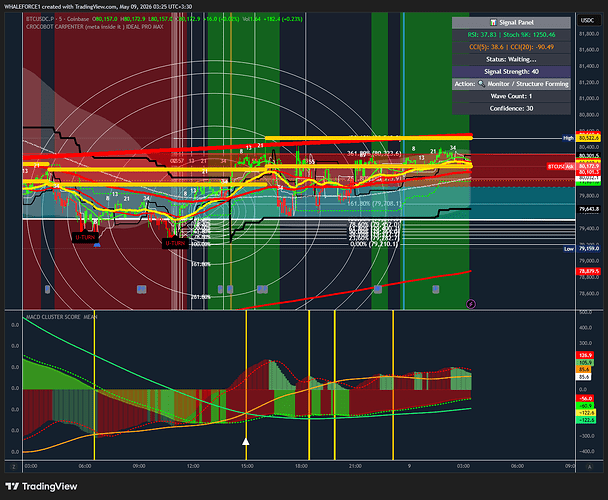Click the yellow vertical line at 15:00
The width and height of the screenshot is (608, 500).
coord(246,385)
